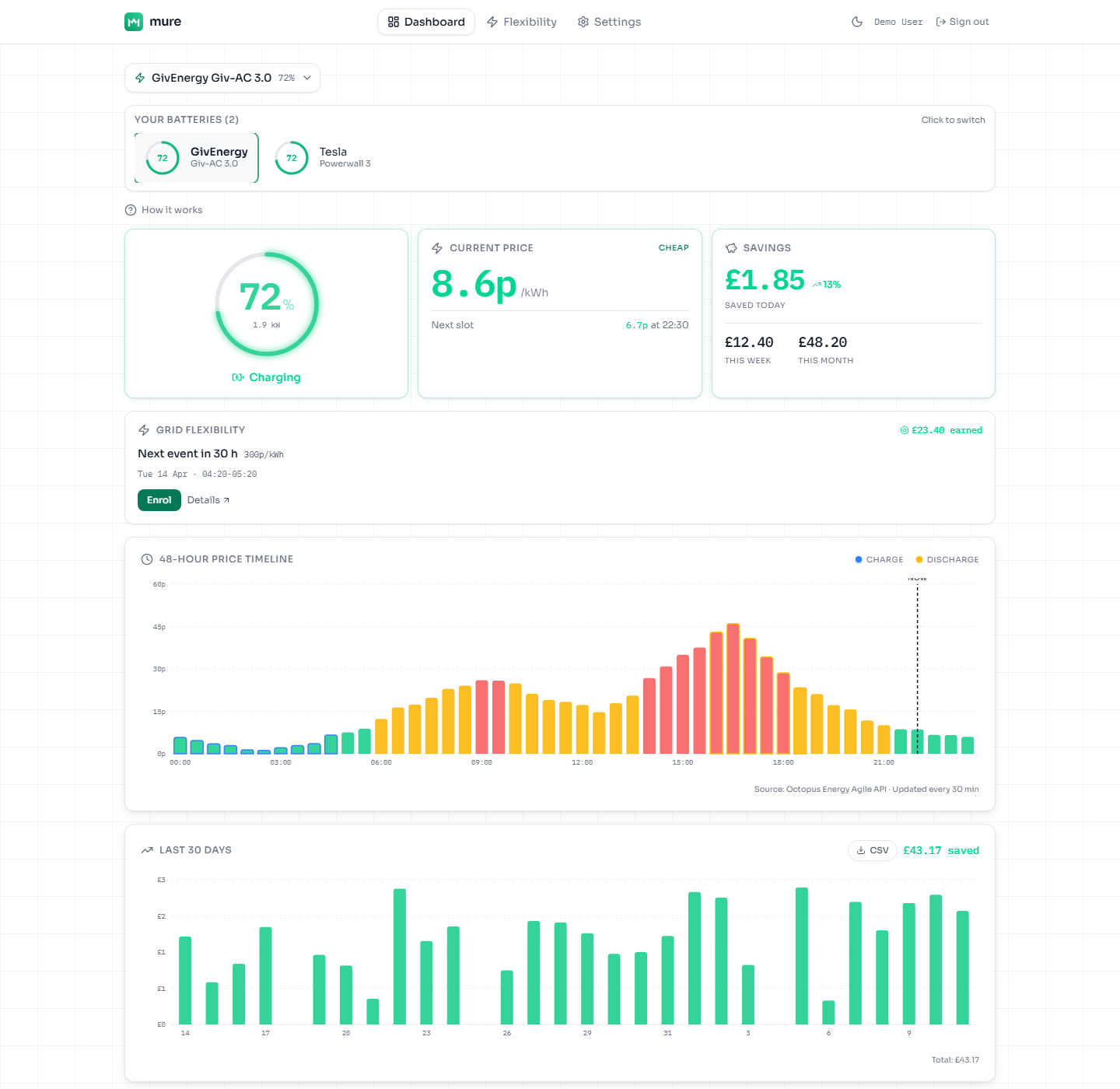Click the CSV download icon
Viewport: 1120px width, 1089px height.
click(x=862, y=850)
